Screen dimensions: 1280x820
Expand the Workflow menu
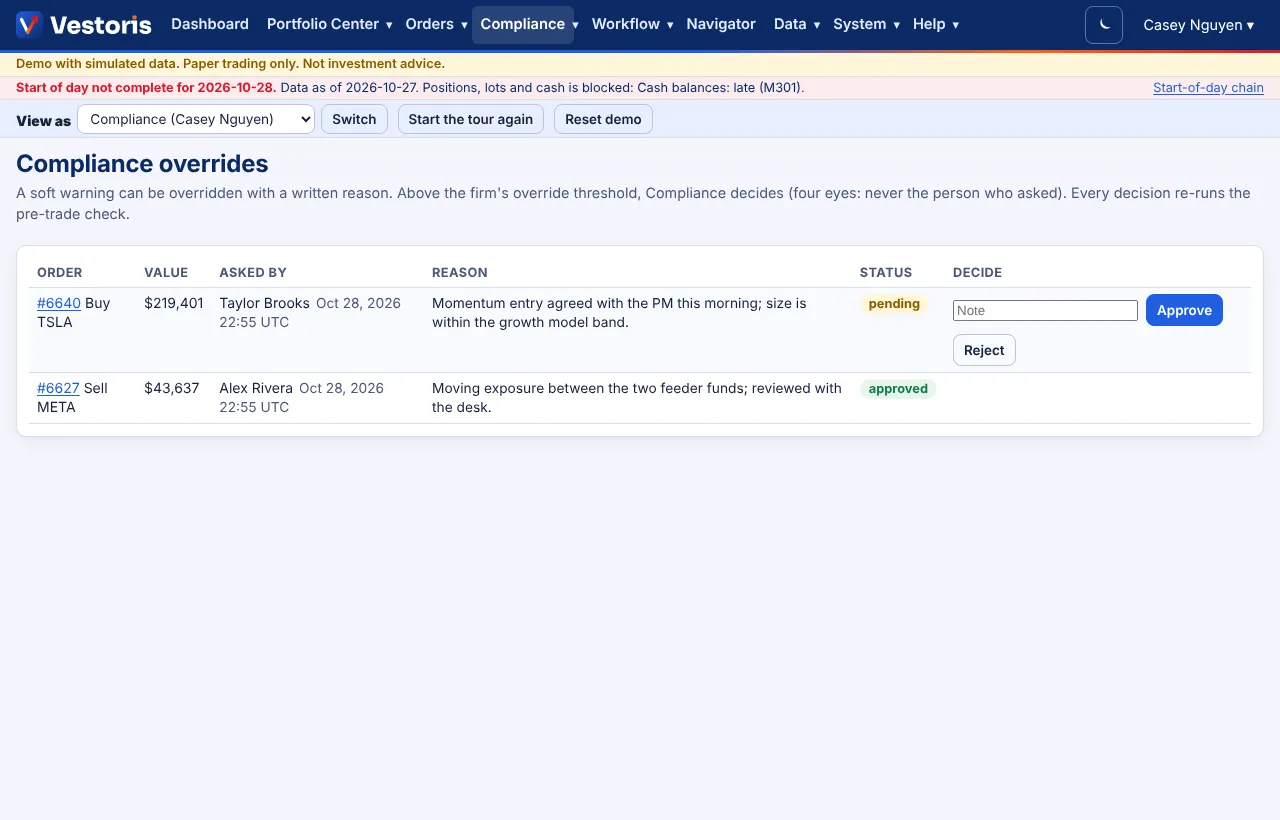[632, 24]
